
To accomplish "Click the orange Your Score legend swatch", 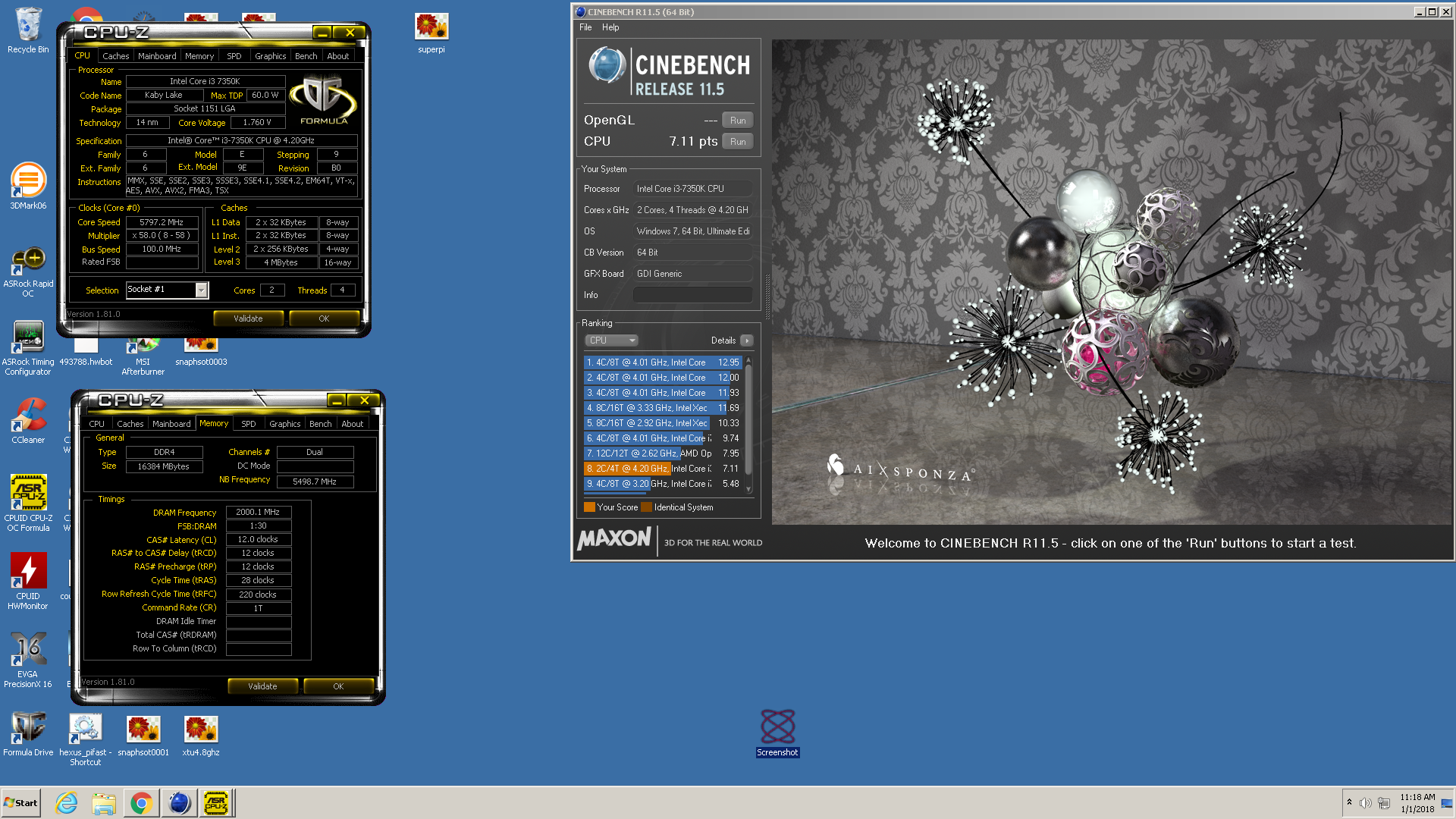I will [x=589, y=507].
